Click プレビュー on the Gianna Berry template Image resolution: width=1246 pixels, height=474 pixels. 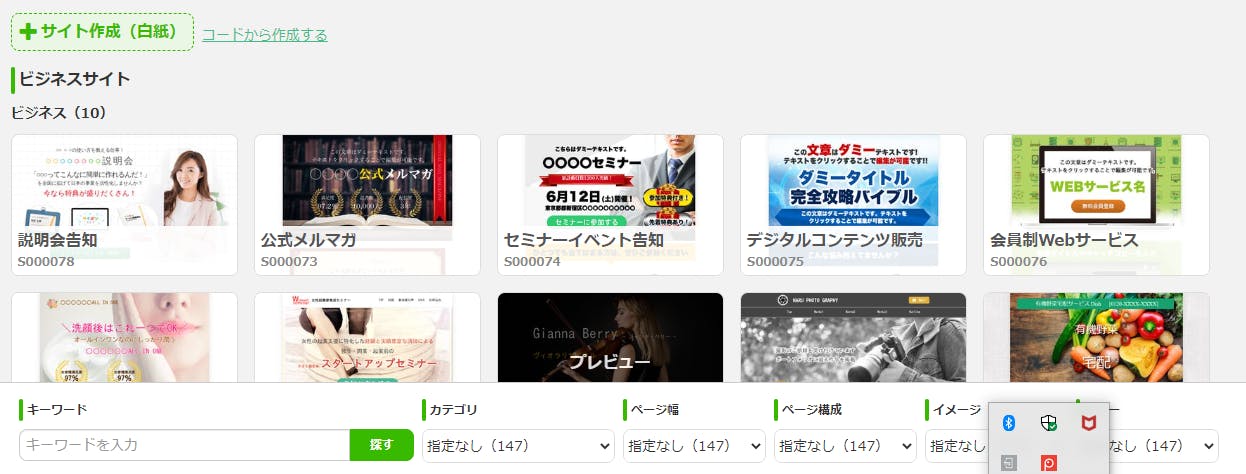coord(610,361)
